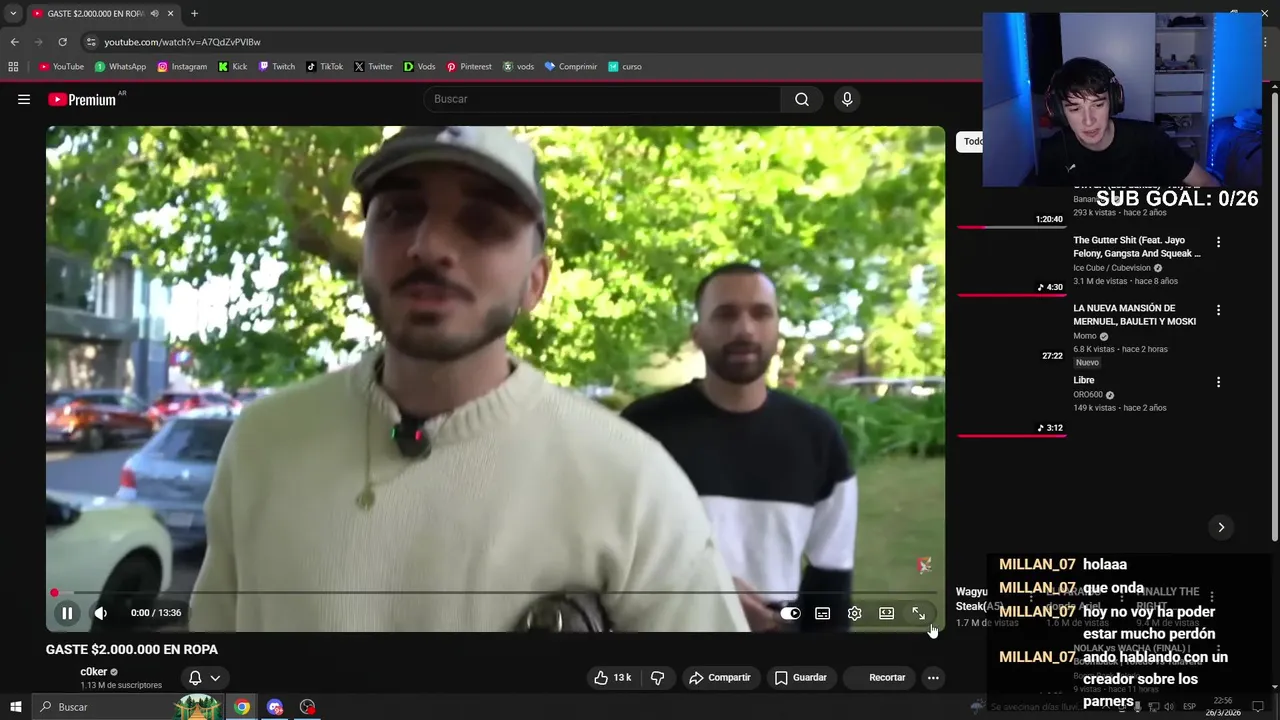Viewport: 1280px width, 720px height.
Task: Open OBS Studio from the taskbar
Action: pyautogui.click(x=307, y=707)
